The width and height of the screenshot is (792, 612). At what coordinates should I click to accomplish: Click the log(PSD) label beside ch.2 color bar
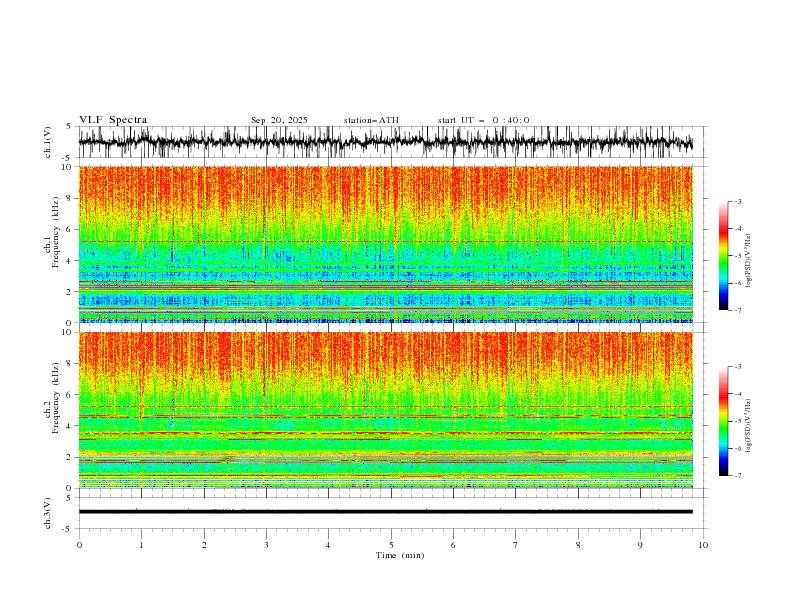click(748, 426)
